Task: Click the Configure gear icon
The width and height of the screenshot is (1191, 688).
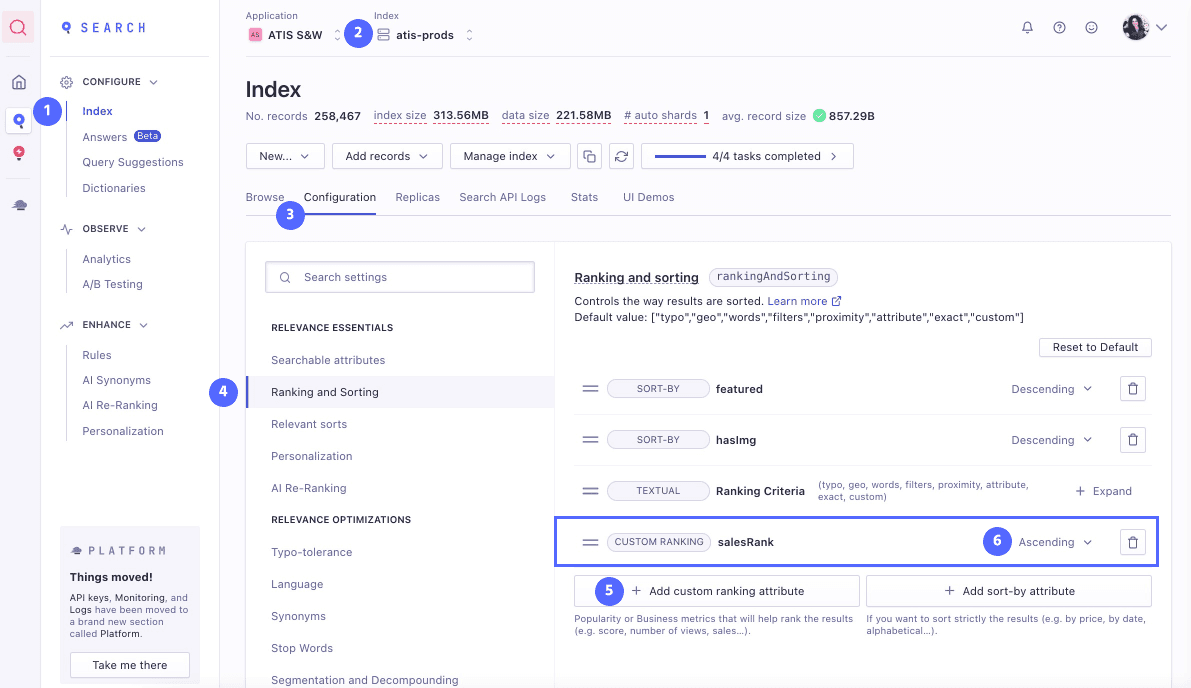Action: click(x=67, y=82)
